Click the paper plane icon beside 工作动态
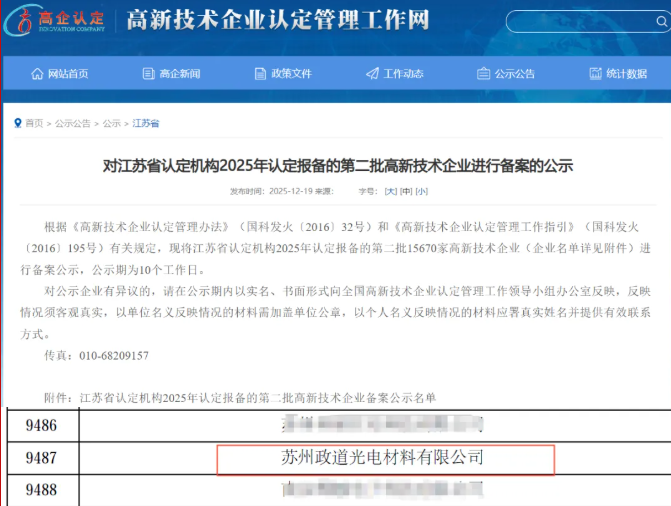671x506 pixels. tap(372, 74)
